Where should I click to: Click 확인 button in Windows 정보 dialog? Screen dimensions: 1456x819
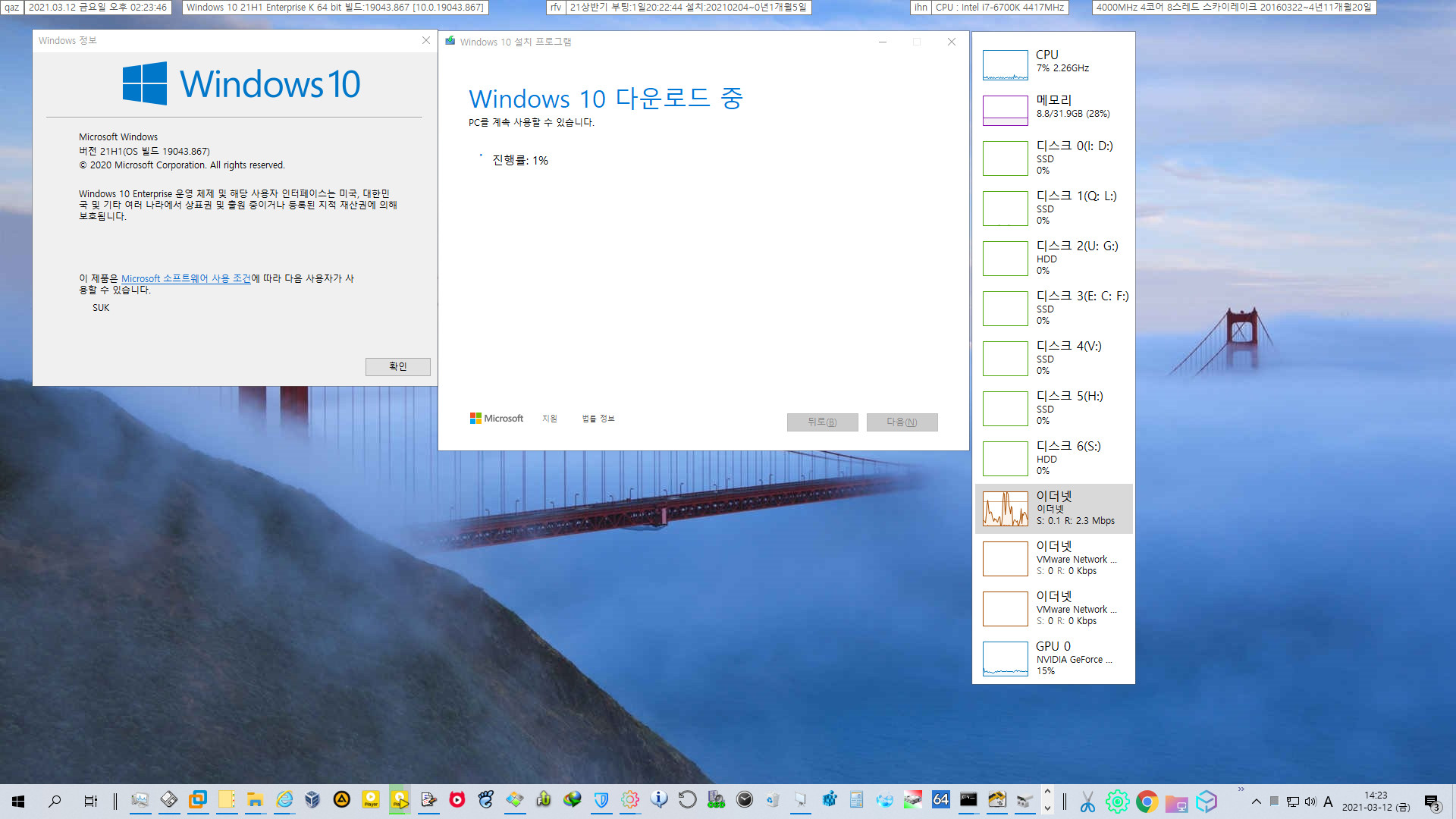pyautogui.click(x=397, y=366)
